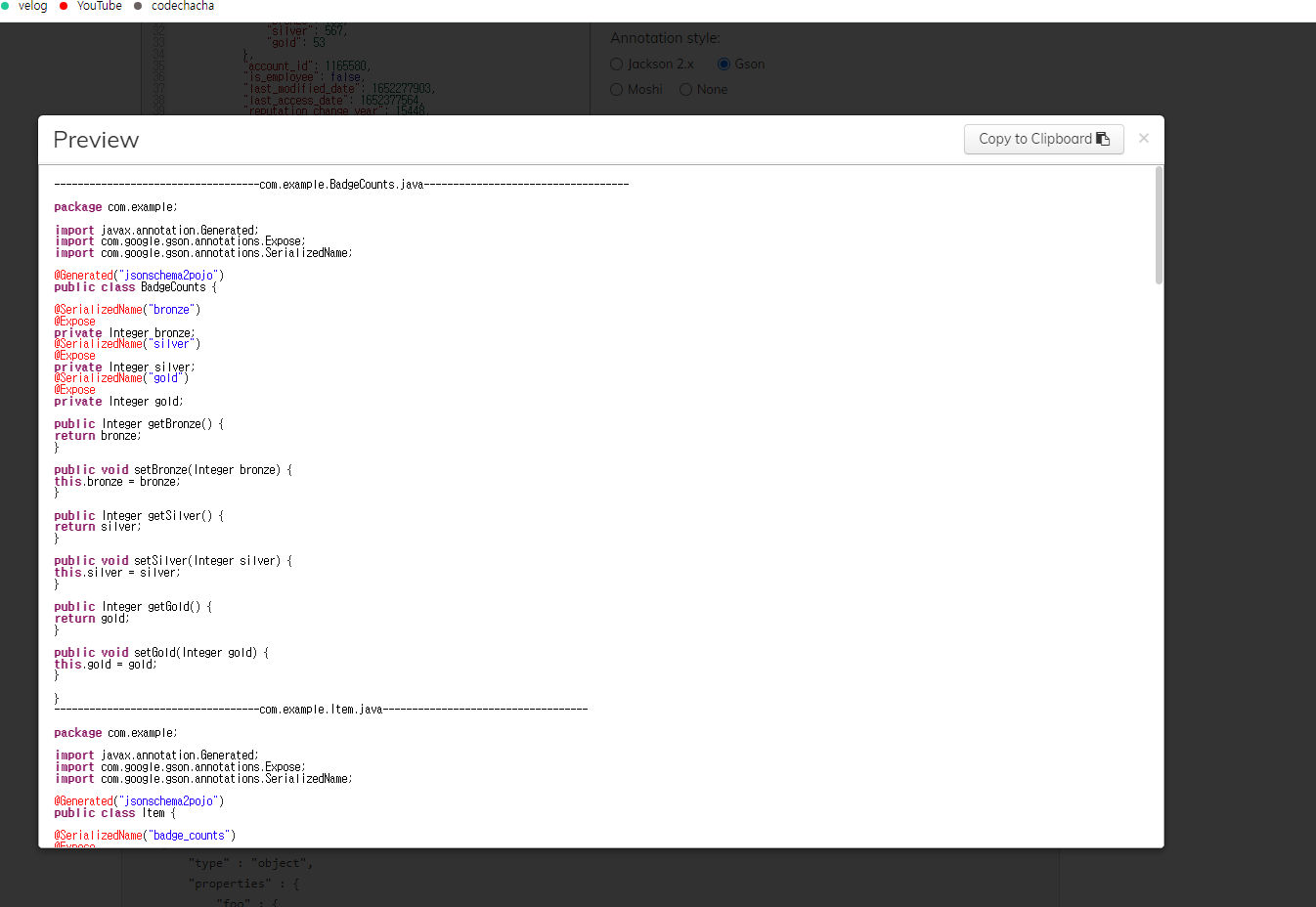Click the getGold() method signature

[x=133, y=607]
